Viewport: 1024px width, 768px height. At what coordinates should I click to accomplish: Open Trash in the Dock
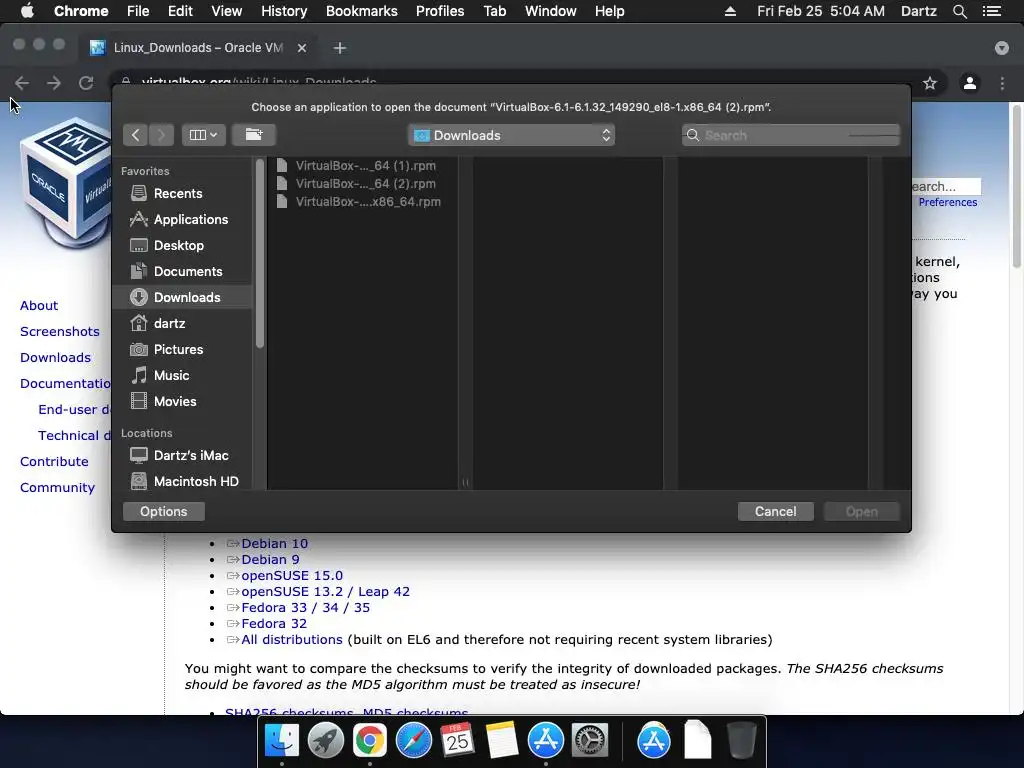pos(741,740)
